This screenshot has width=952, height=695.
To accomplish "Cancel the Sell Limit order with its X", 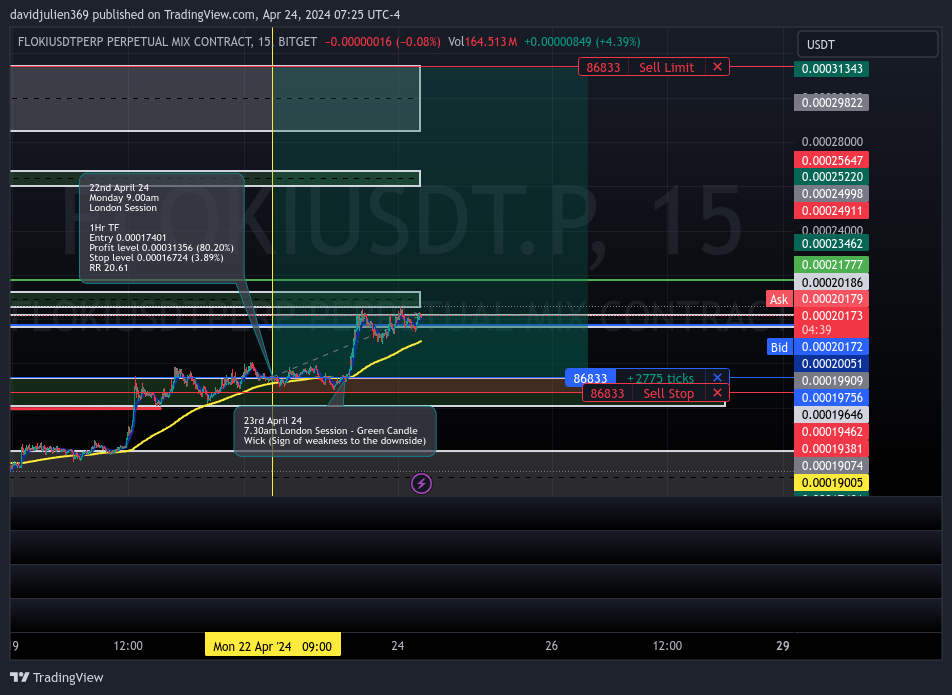I will coord(717,67).
